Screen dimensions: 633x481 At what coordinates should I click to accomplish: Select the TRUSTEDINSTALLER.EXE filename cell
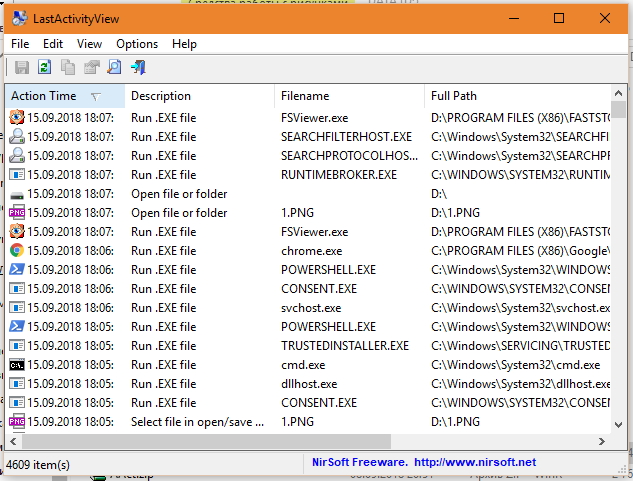click(345, 346)
